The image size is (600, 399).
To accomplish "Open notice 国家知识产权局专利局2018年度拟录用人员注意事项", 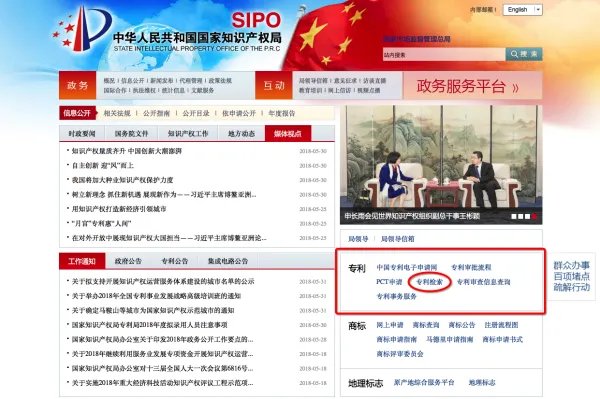I will pos(150,325).
